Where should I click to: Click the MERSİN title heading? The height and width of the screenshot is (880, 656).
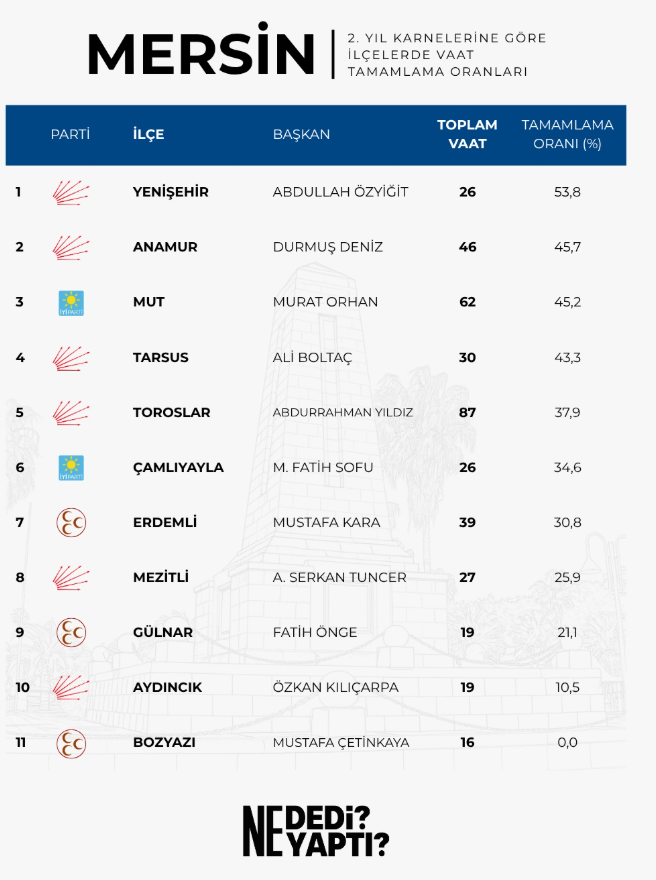coord(201,49)
